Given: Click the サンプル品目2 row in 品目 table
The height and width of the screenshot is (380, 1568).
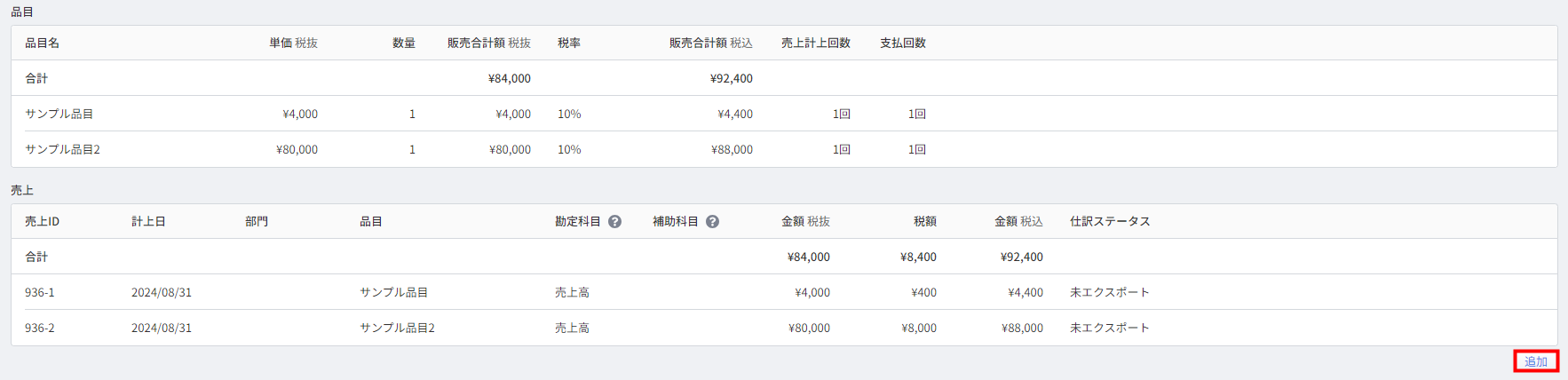Looking at the screenshot, I should coord(784,149).
